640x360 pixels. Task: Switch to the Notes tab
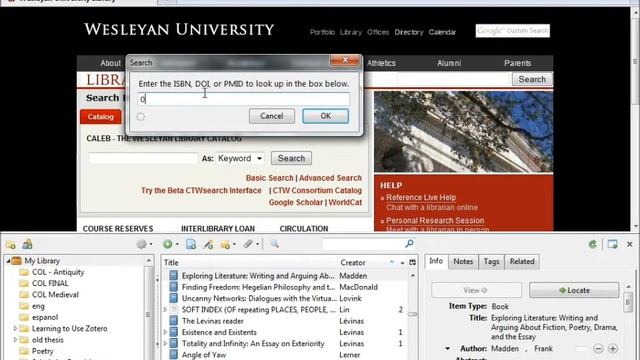point(463,262)
